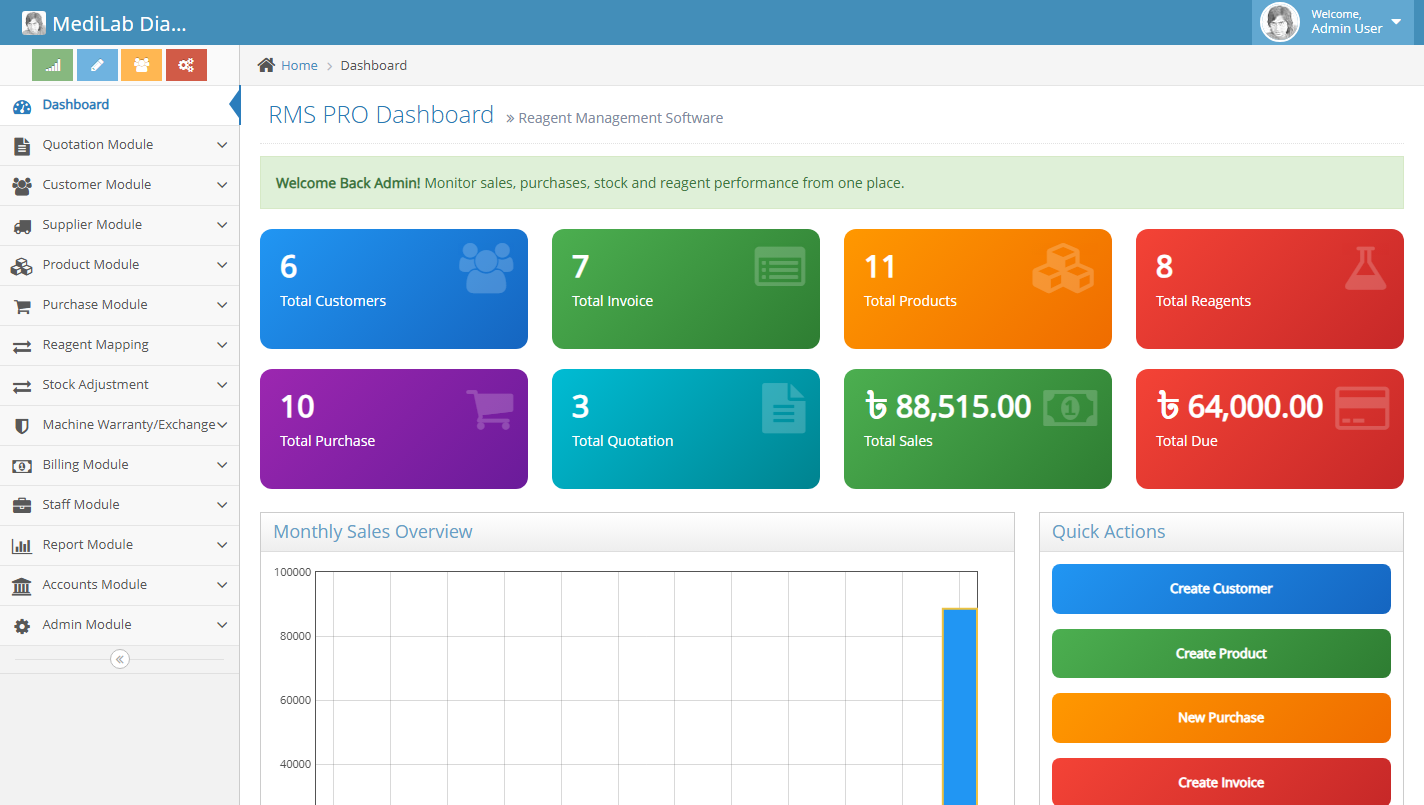Expand Product Module chevron

point(222,265)
